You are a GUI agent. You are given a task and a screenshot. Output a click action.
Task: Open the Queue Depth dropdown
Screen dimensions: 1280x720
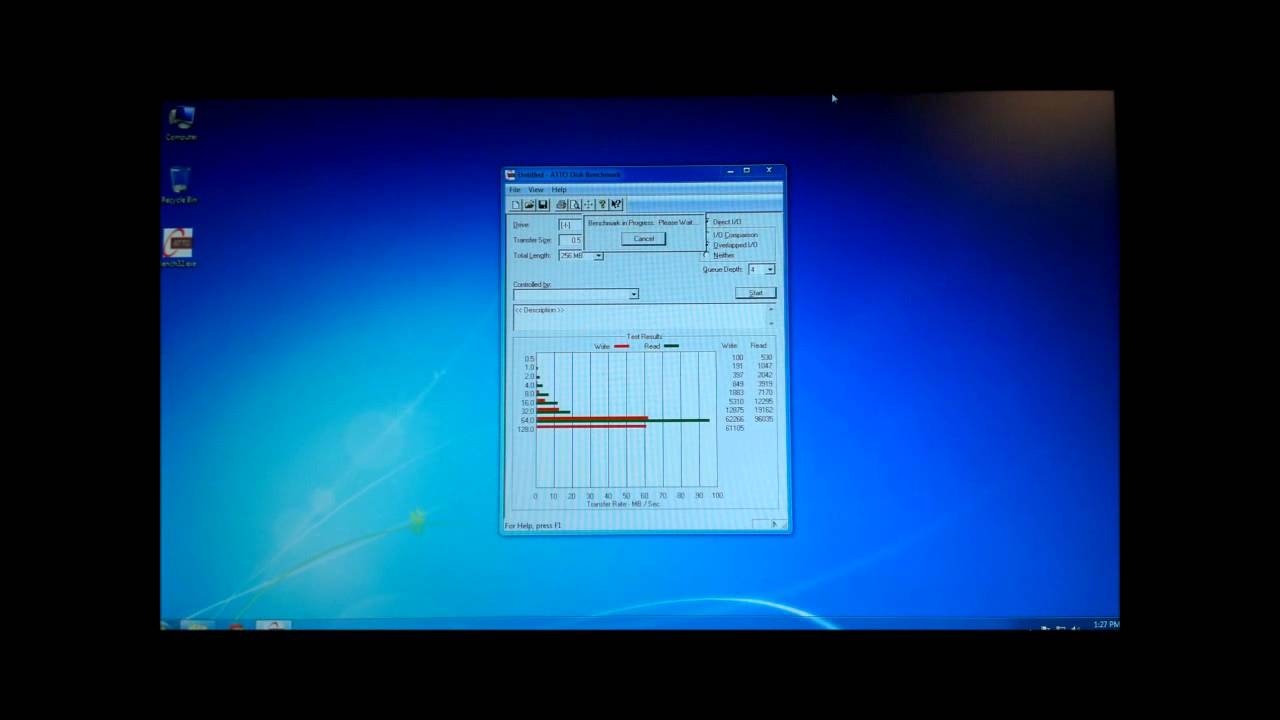click(769, 269)
